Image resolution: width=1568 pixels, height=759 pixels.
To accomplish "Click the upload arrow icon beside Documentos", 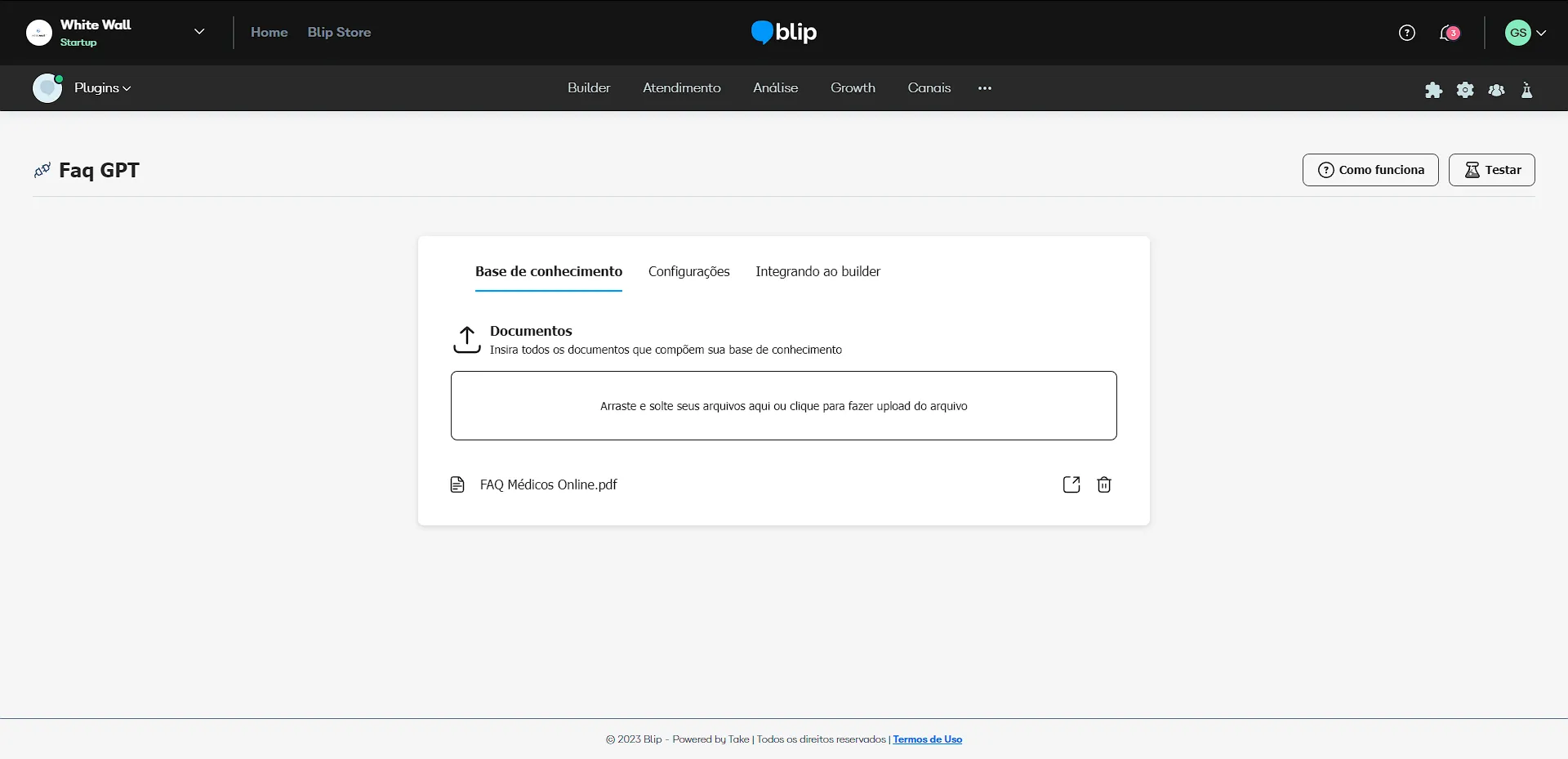I will 467,340.
